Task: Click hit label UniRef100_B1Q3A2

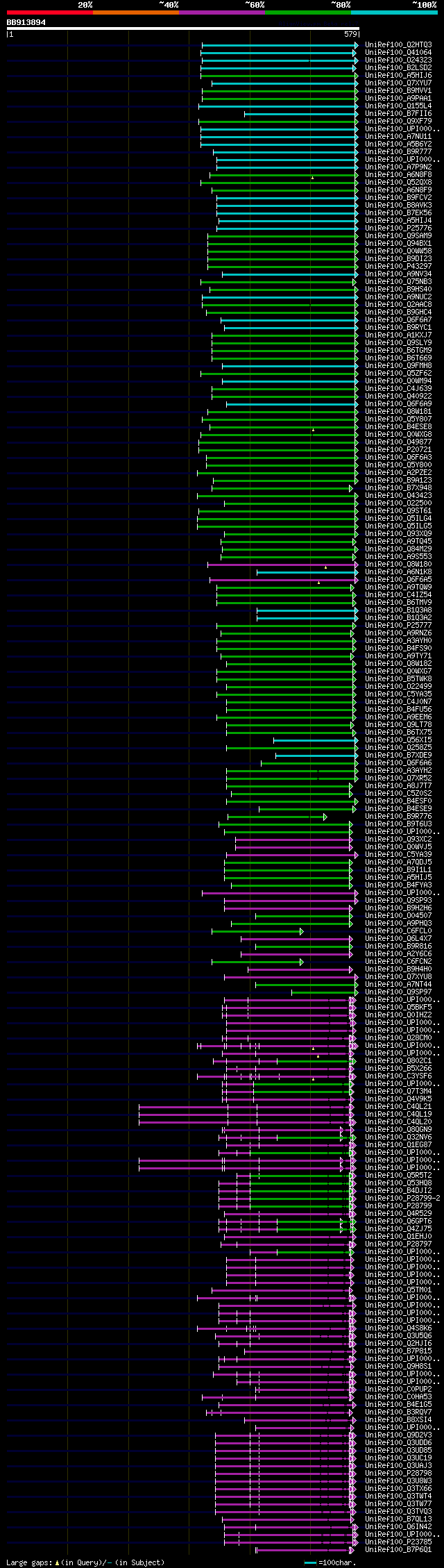Action: [x=398, y=617]
